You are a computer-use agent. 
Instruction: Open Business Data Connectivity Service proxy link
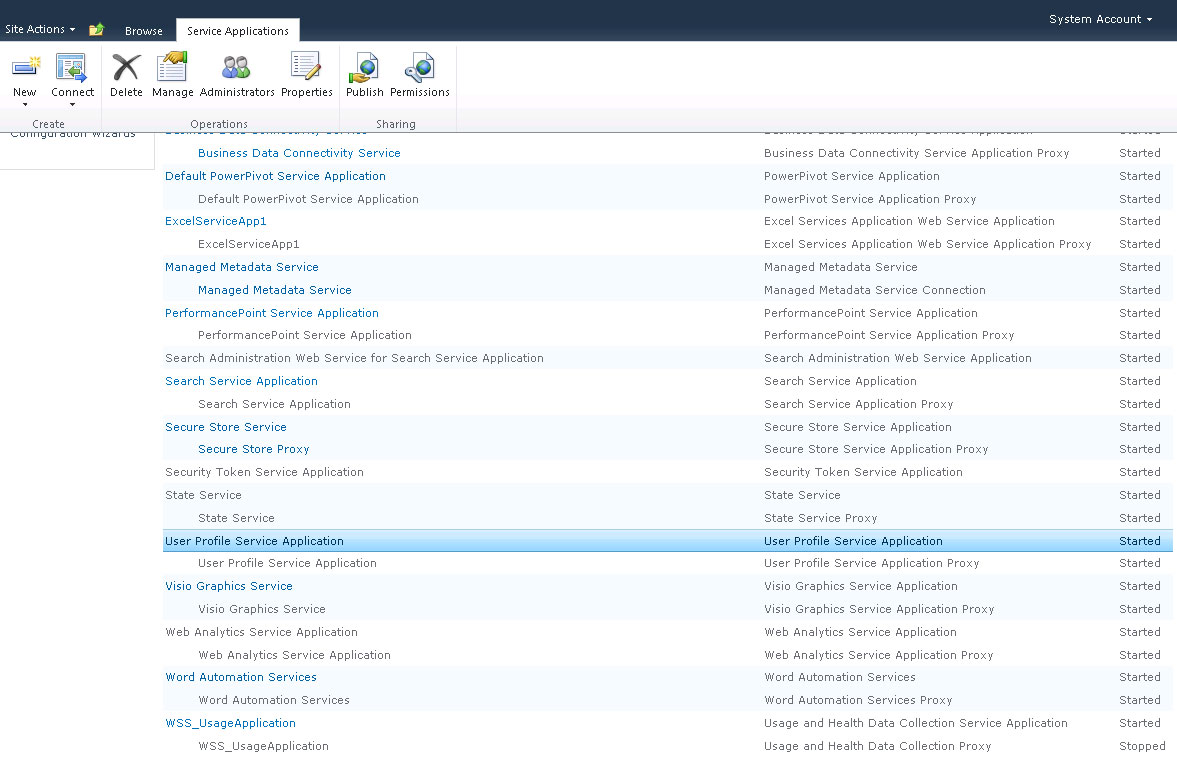pos(299,153)
